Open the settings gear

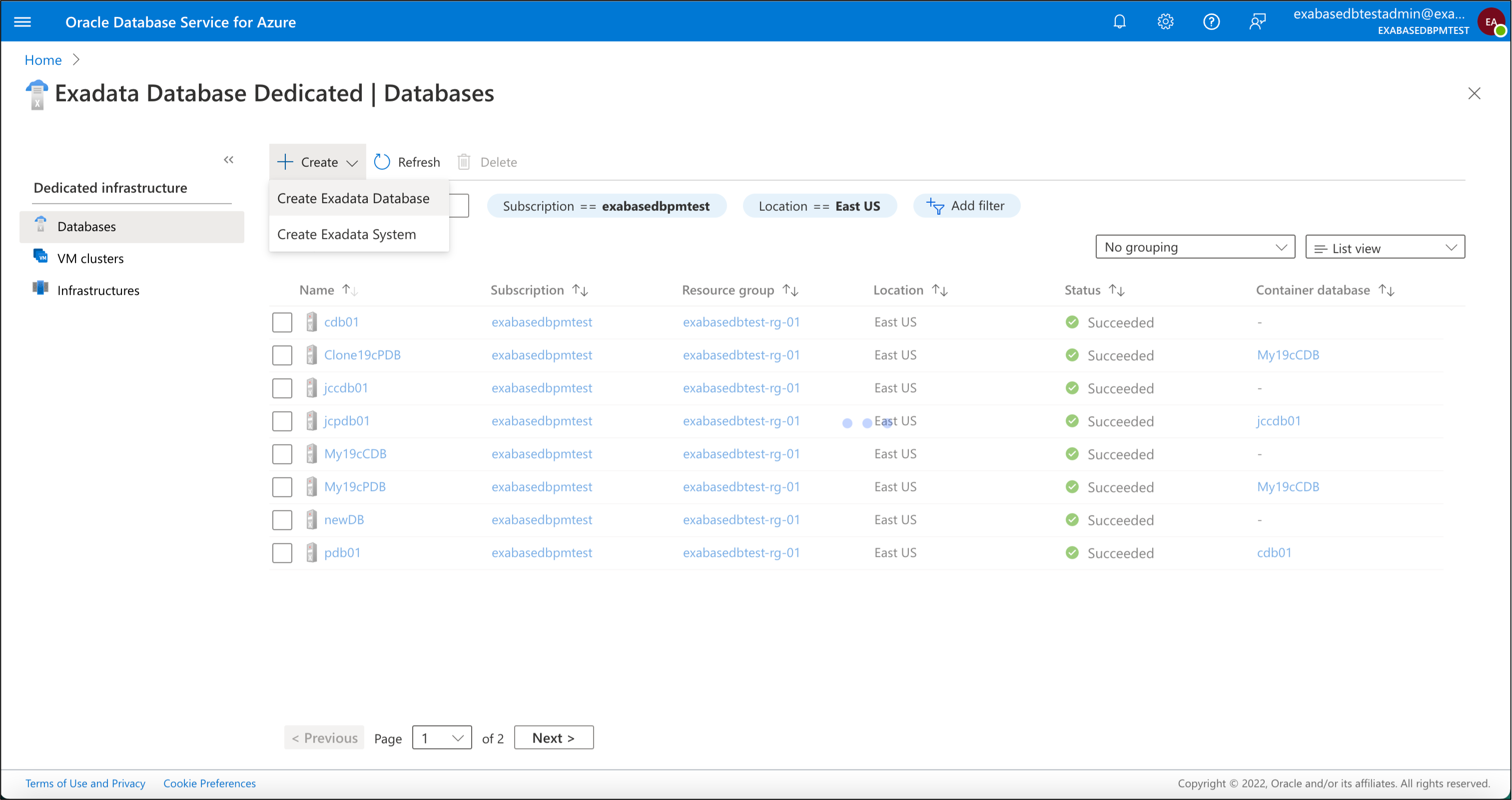[1165, 21]
